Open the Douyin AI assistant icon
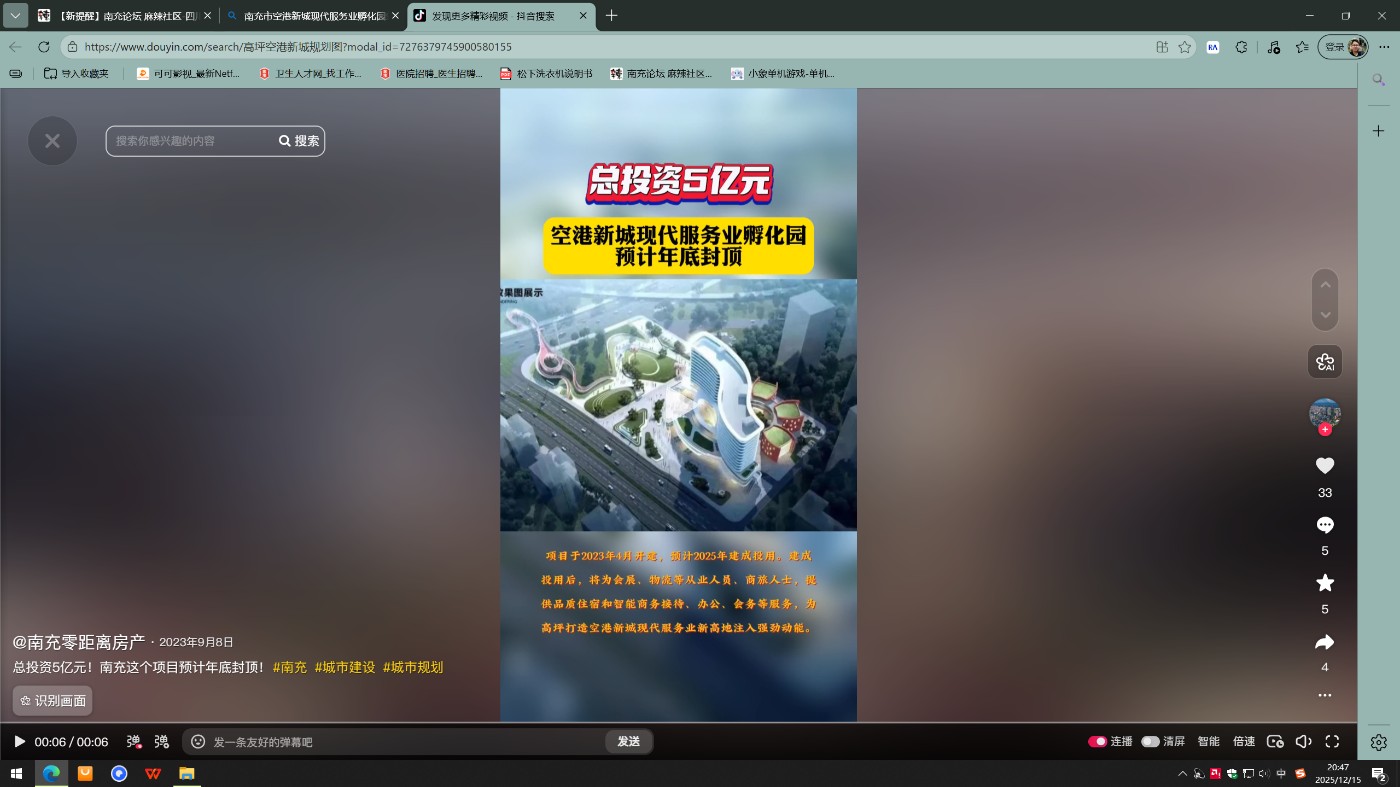 tap(1324, 362)
